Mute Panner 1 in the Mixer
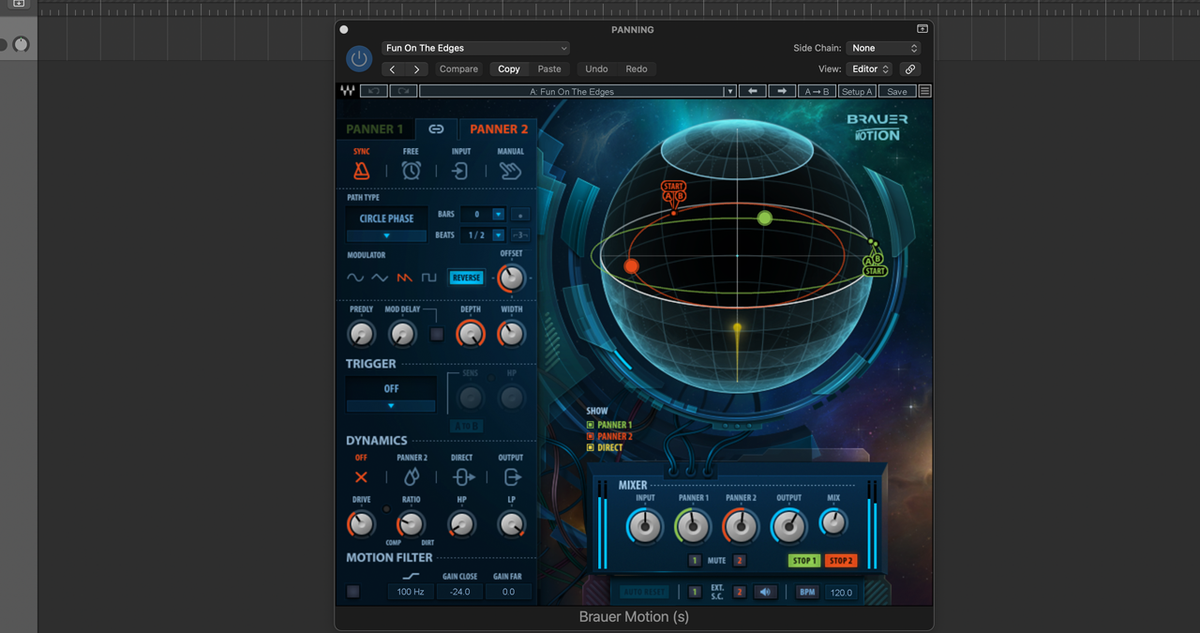 tap(695, 561)
